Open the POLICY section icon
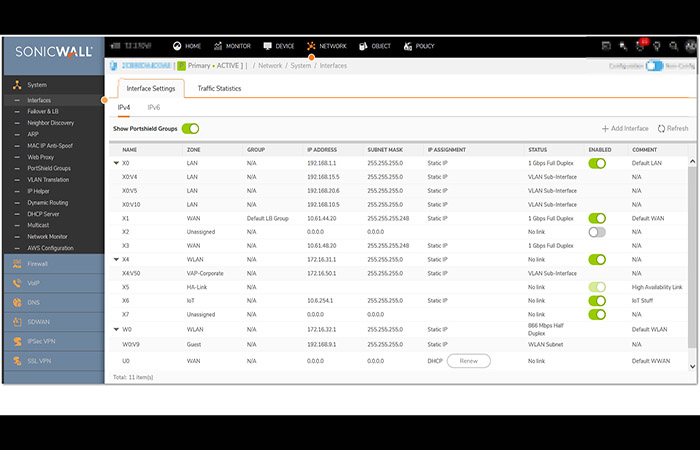 408,46
